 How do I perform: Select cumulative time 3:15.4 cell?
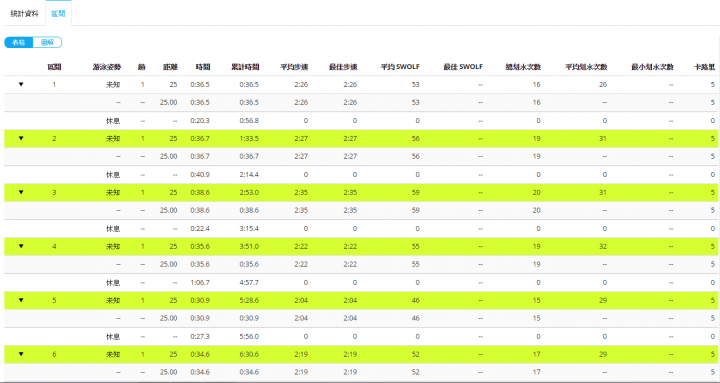[x=249, y=229]
